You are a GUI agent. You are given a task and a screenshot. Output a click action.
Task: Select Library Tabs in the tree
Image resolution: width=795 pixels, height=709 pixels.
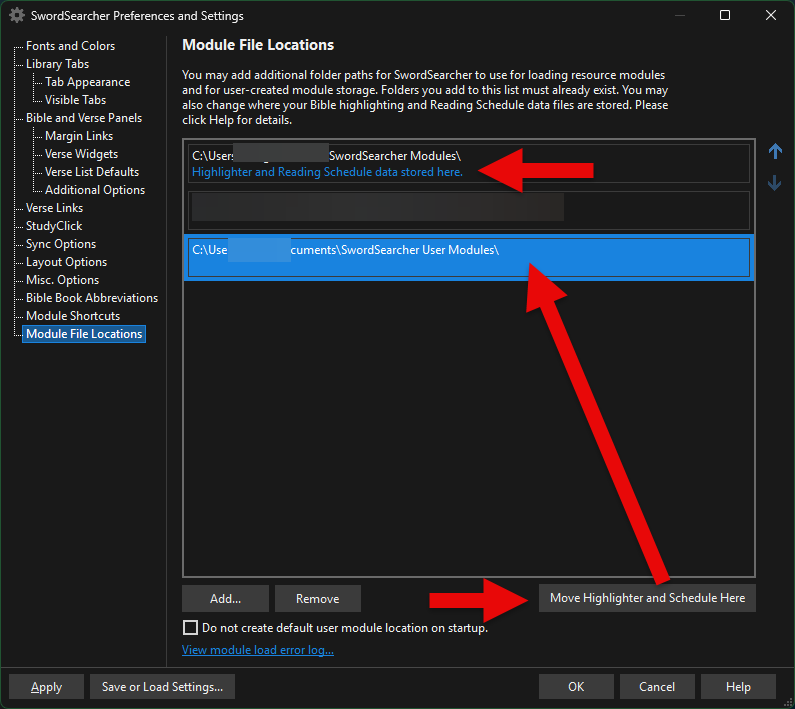coord(57,64)
